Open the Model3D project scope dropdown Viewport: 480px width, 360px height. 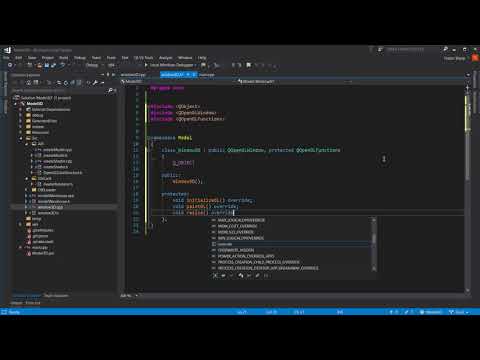pyautogui.click(x=178, y=81)
